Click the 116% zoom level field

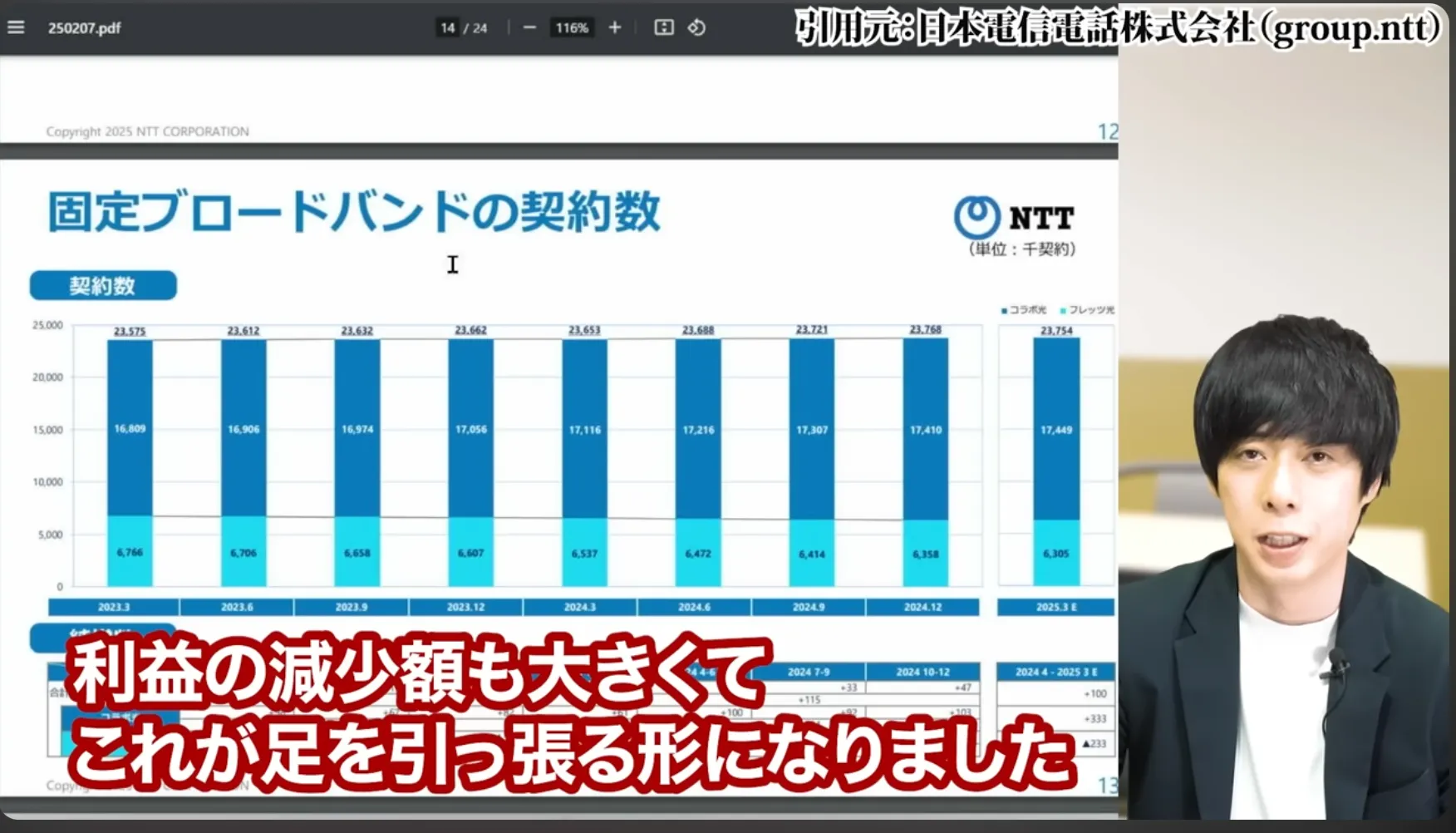pyautogui.click(x=572, y=27)
